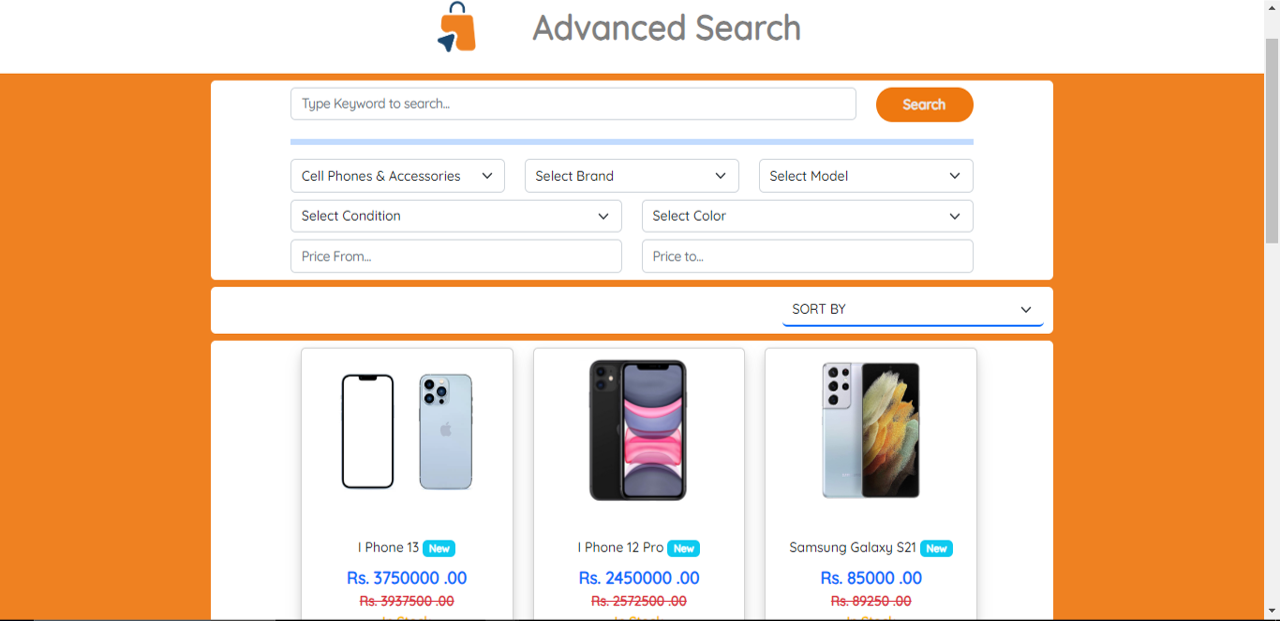Click the discounted price Rs. 2450000
Viewport: 1280px width, 621px height.
638,578
